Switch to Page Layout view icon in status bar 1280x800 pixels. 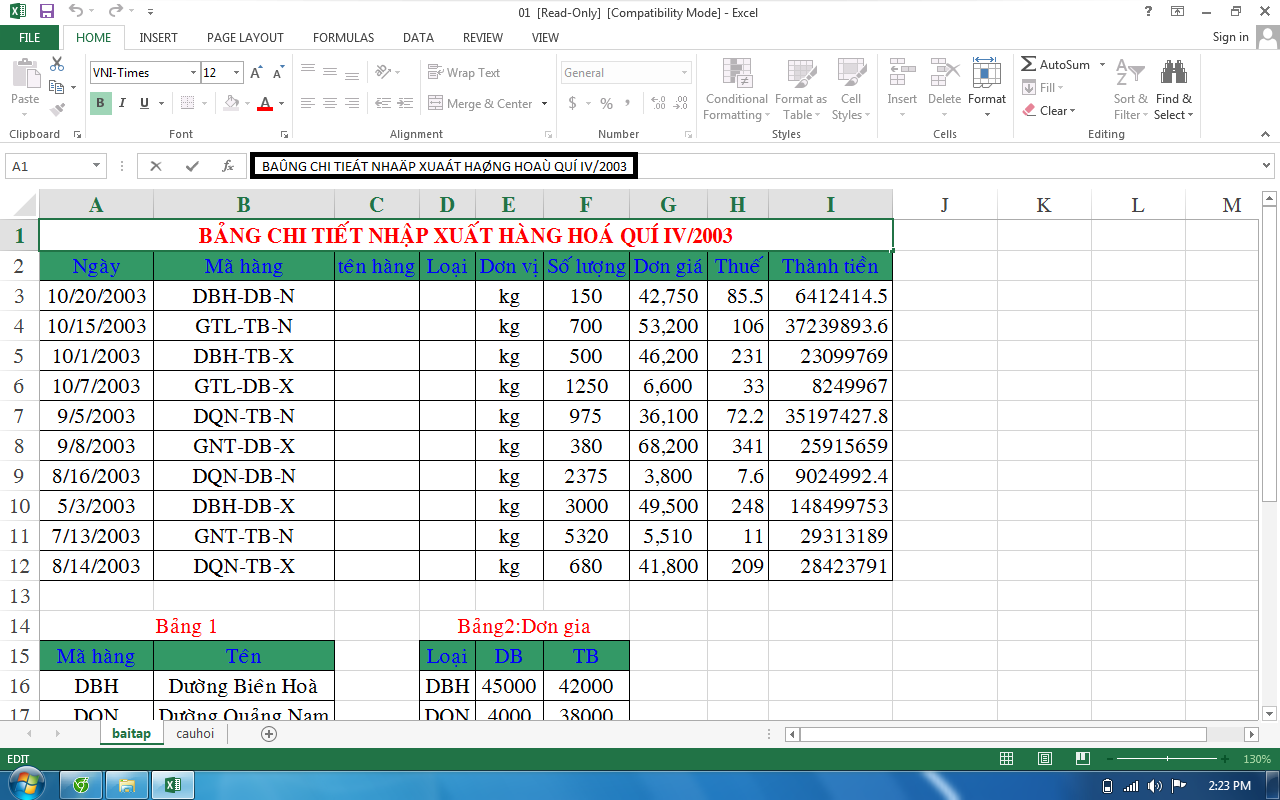point(1043,759)
